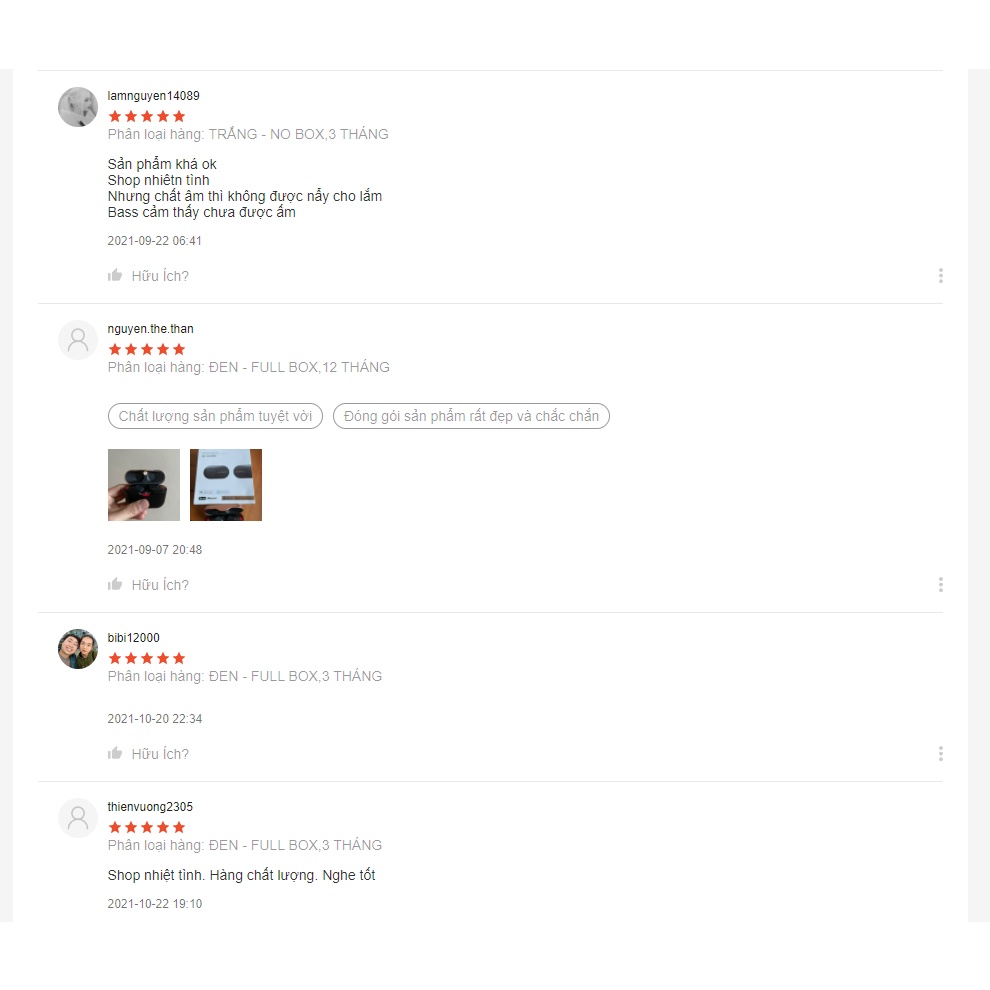The image size is (990, 990).
Task: Open three-dot menu for nguyen.the.than's review
Action: click(x=940, y=584)
